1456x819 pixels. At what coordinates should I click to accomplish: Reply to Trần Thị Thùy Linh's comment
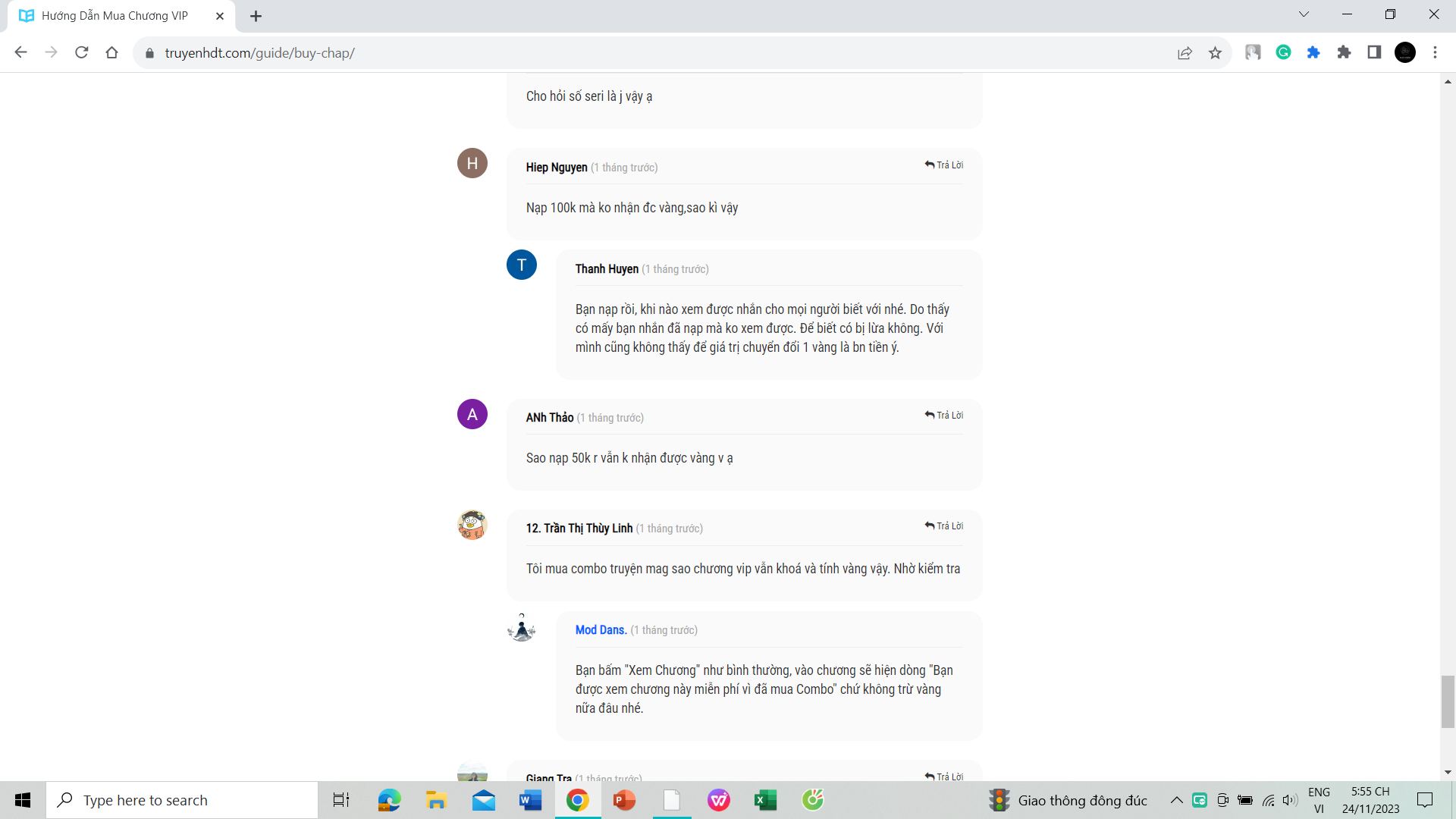point(944,526)
